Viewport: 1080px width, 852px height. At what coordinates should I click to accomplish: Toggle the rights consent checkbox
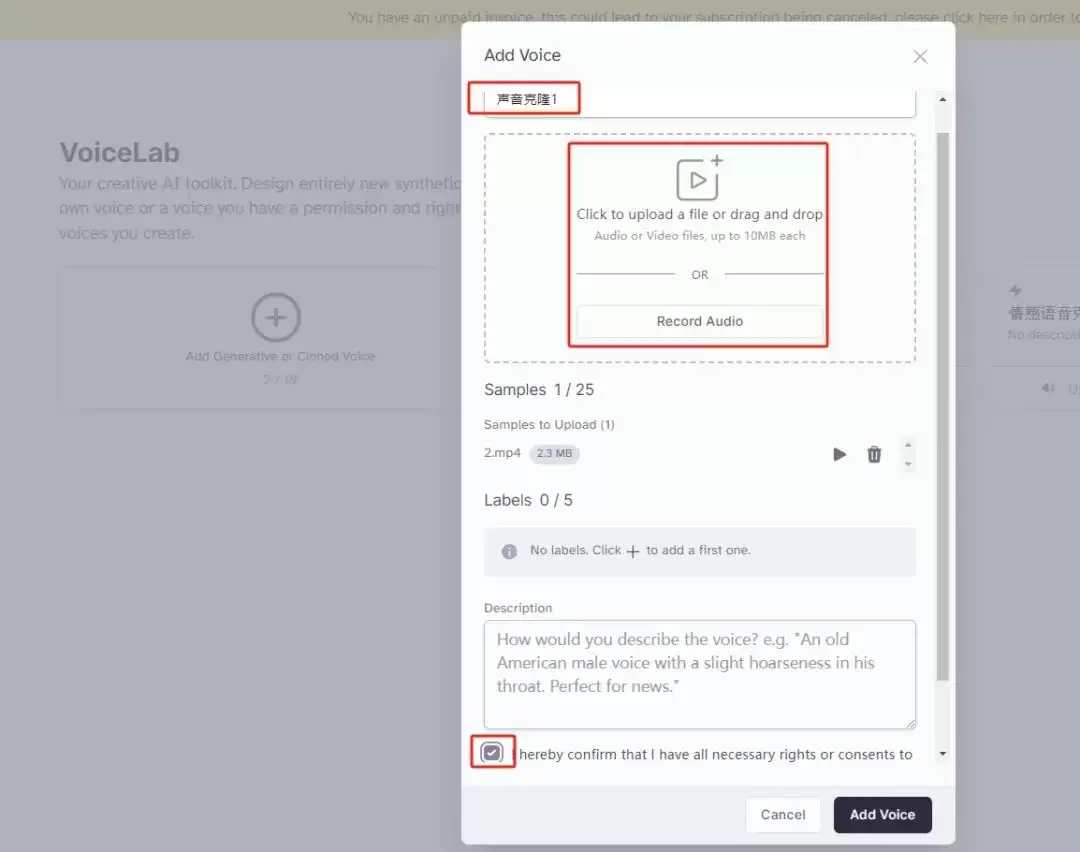492,752
